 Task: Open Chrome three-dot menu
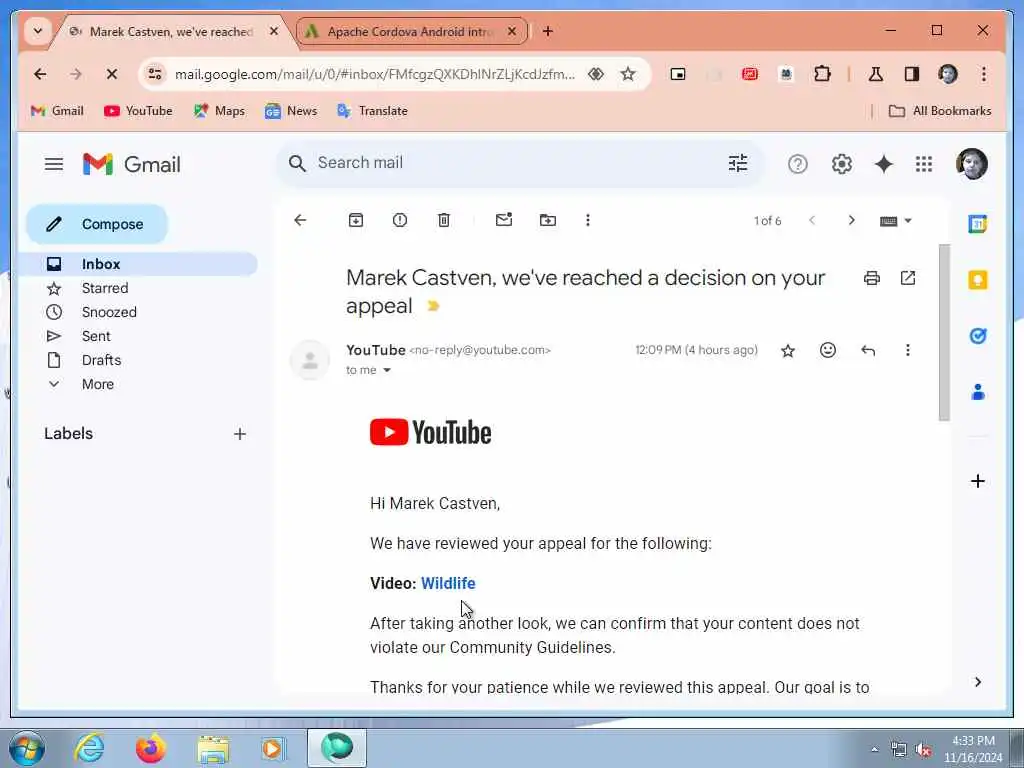[x=984, y=74]
